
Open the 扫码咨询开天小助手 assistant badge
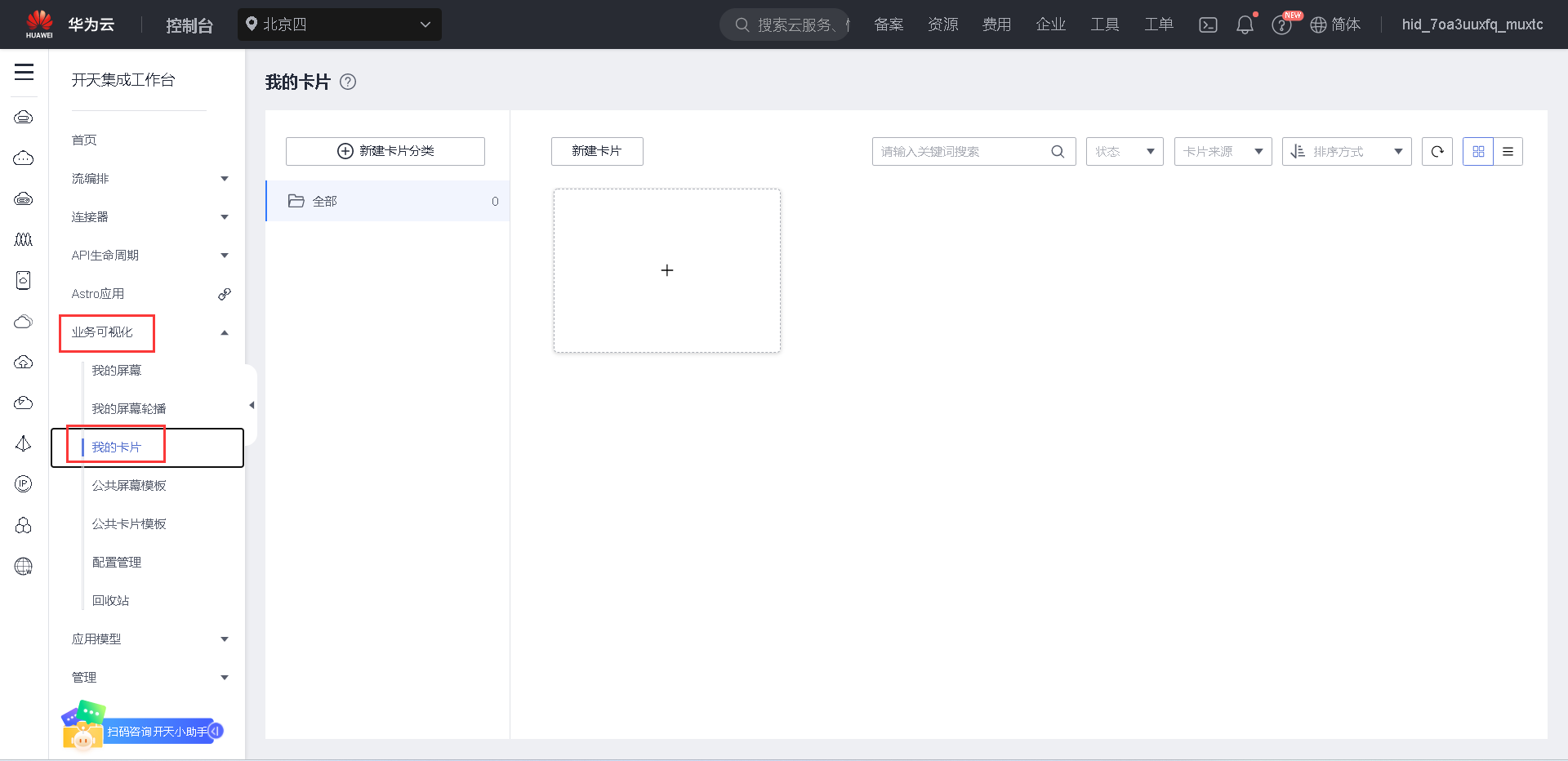(x=143, y=727)
